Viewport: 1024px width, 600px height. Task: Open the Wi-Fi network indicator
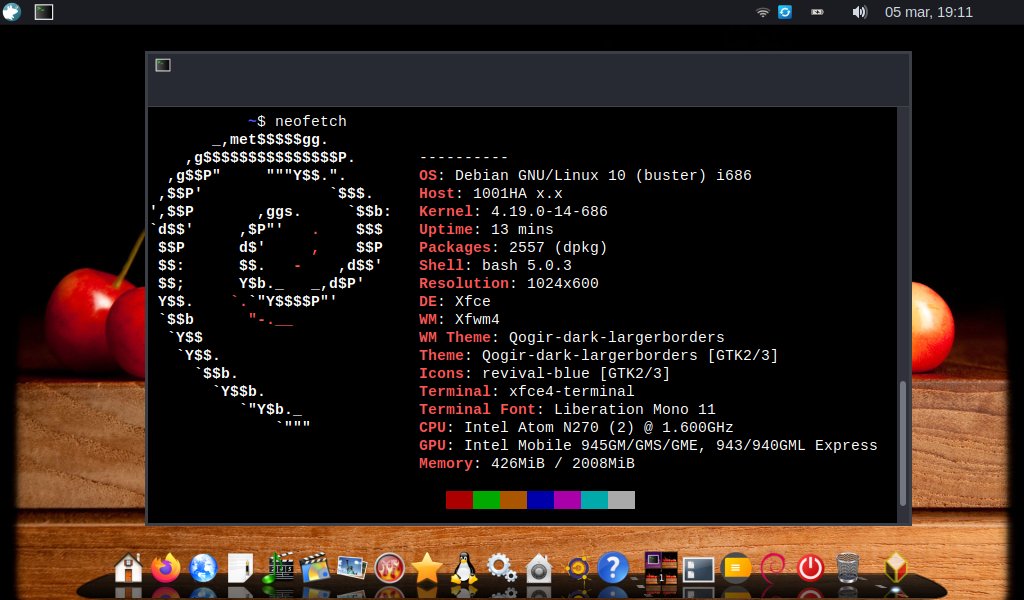[x=763, y=12]
